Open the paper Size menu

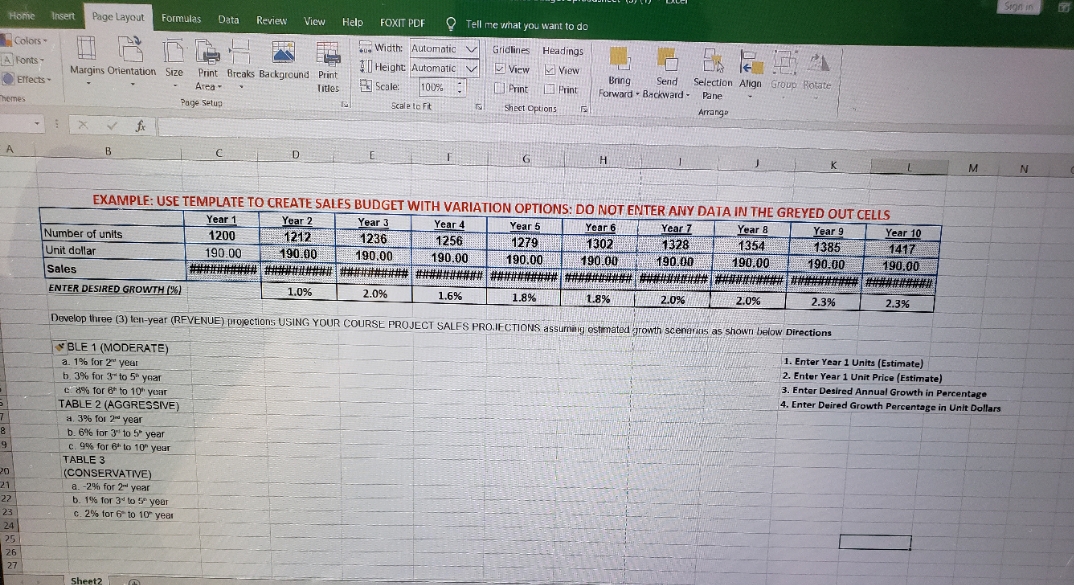click(x=174, y=60)
